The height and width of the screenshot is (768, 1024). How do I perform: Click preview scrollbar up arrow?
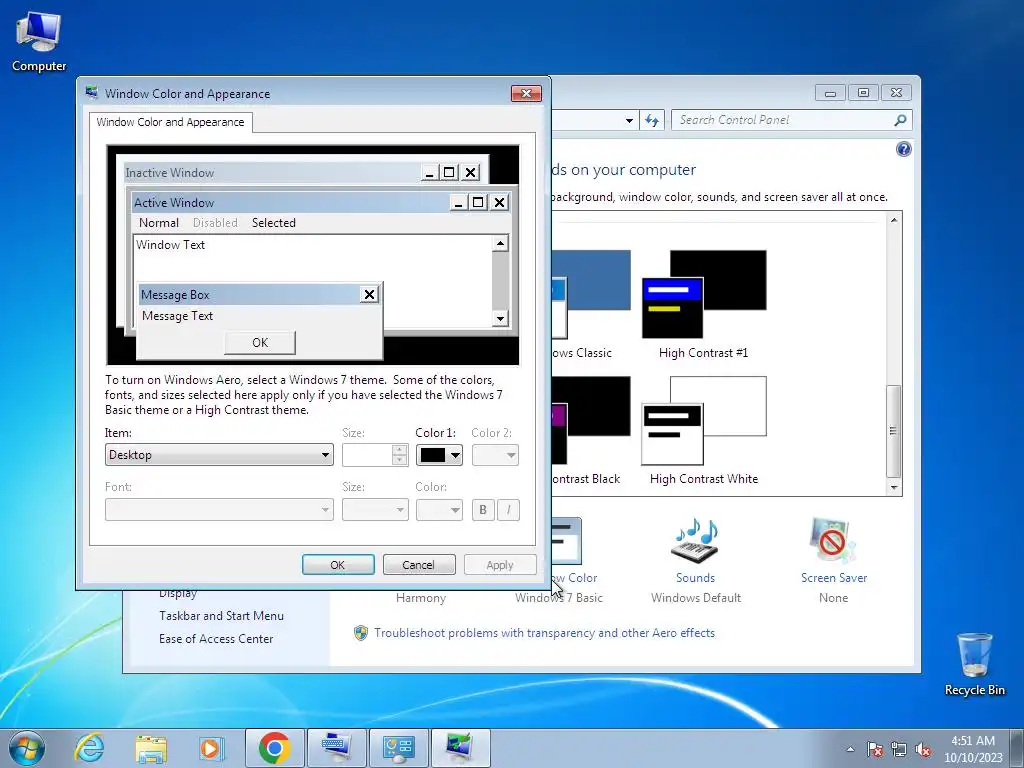(500, 244)
